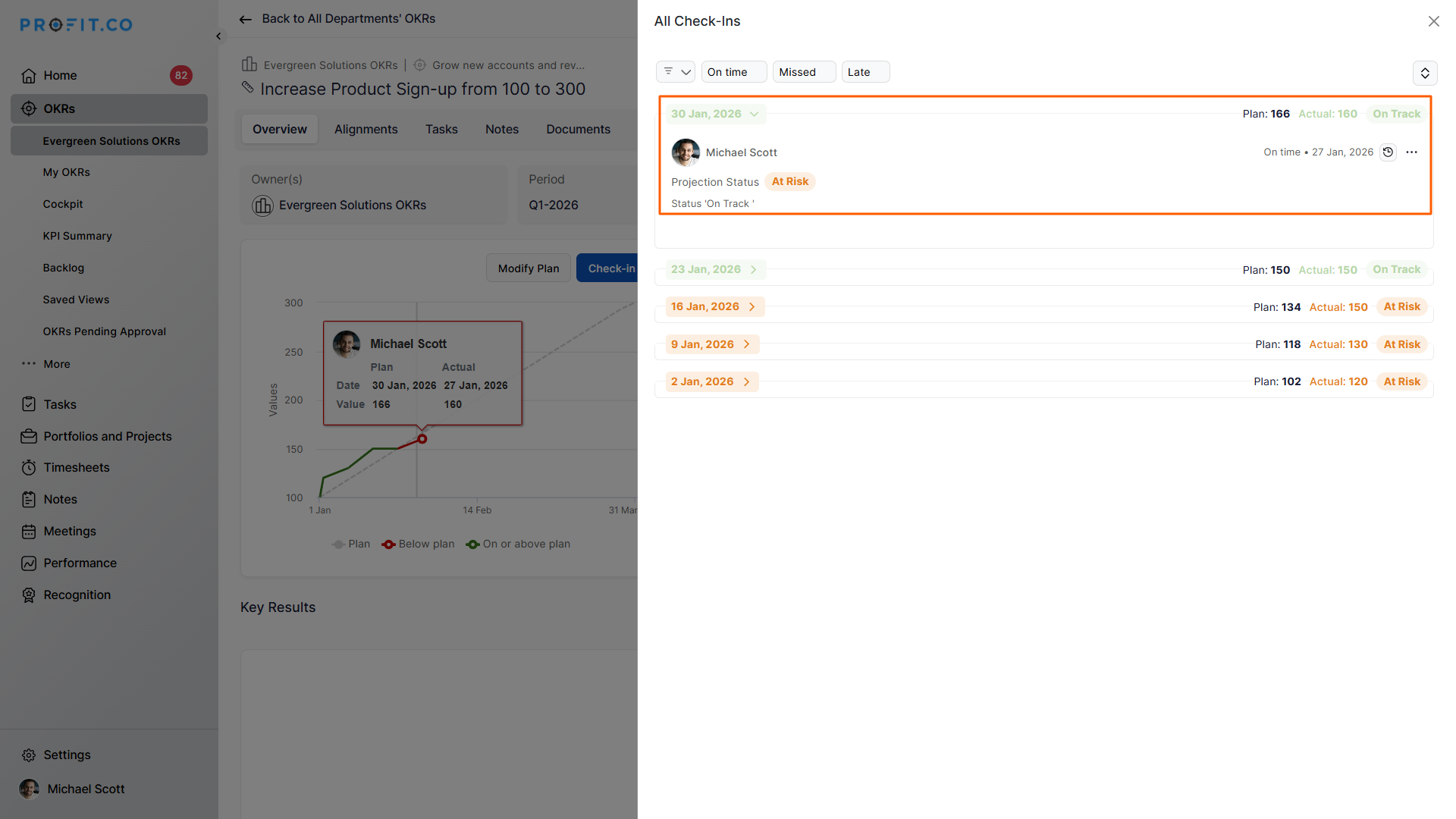This screenshot has height=819, width=1456.
Task: Open the Recognition sidebar icon
Action: coord(29,595)
